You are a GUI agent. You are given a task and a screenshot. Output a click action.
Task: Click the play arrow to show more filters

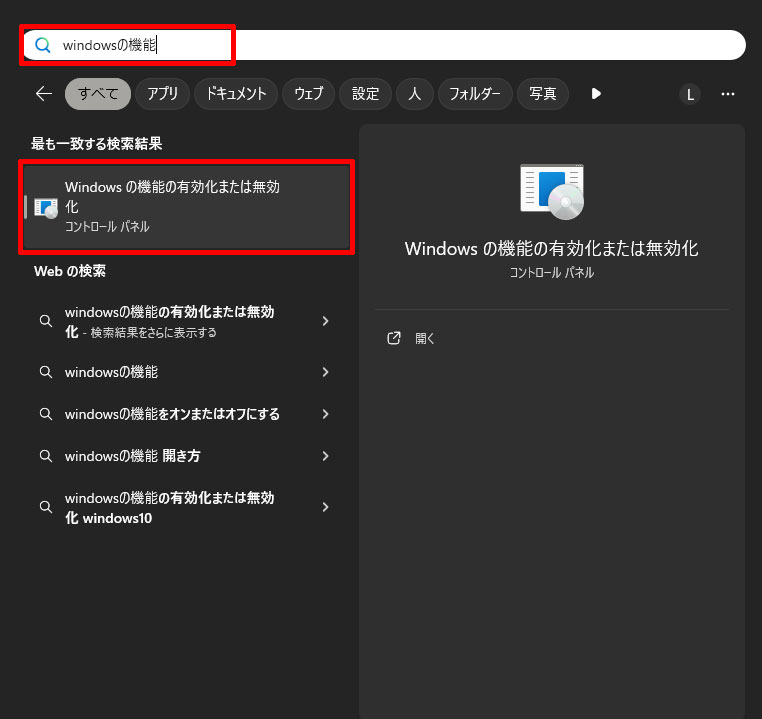(596, 94)
